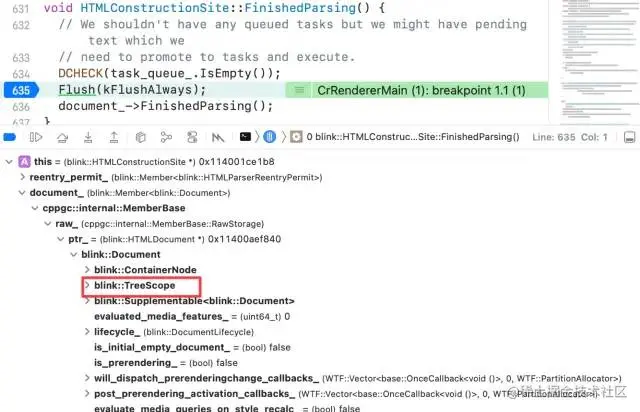Collapse the document_ member
640x412 pixels.
coord(22,192)
